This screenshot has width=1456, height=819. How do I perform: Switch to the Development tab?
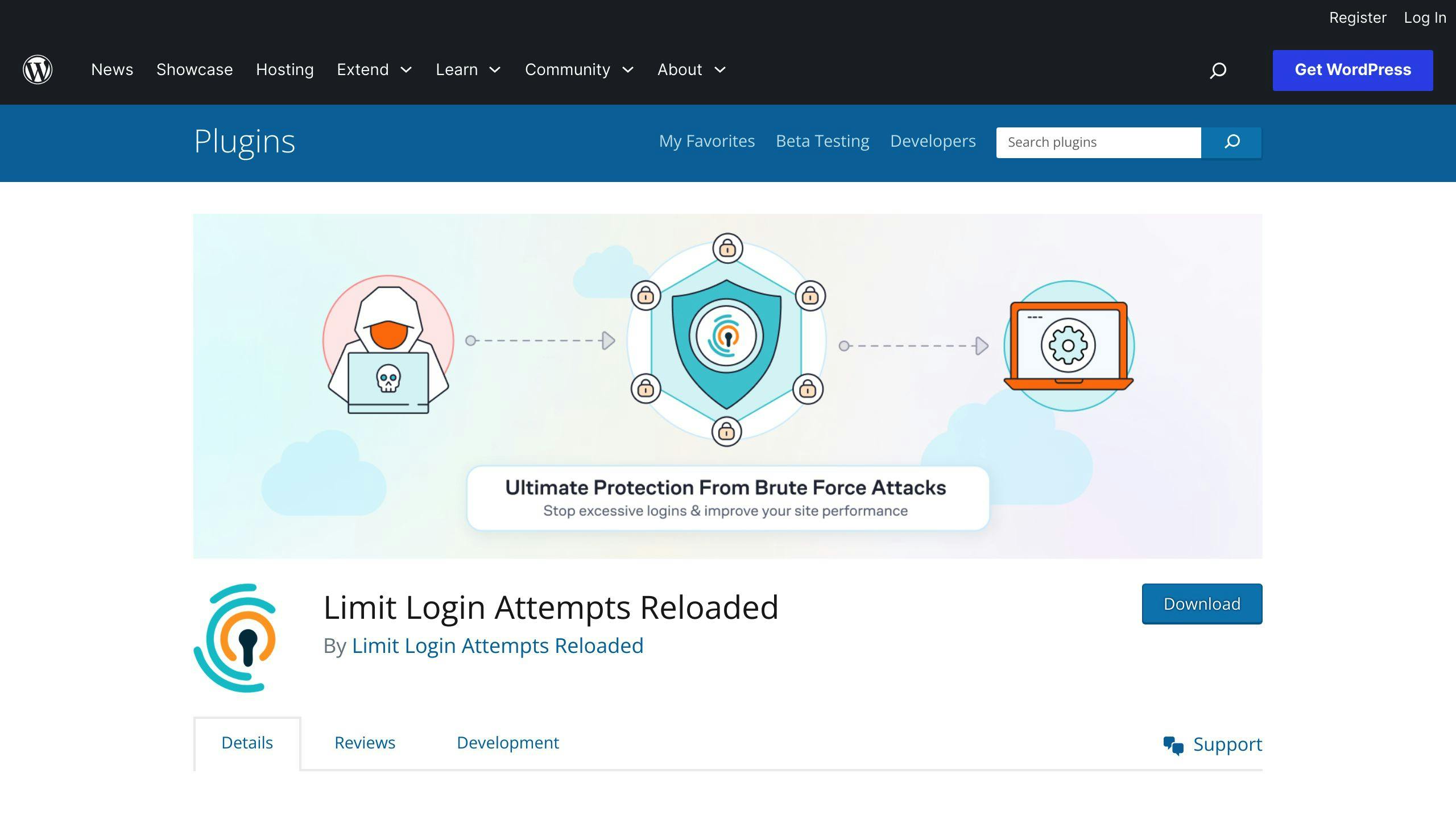pos(508,742)
